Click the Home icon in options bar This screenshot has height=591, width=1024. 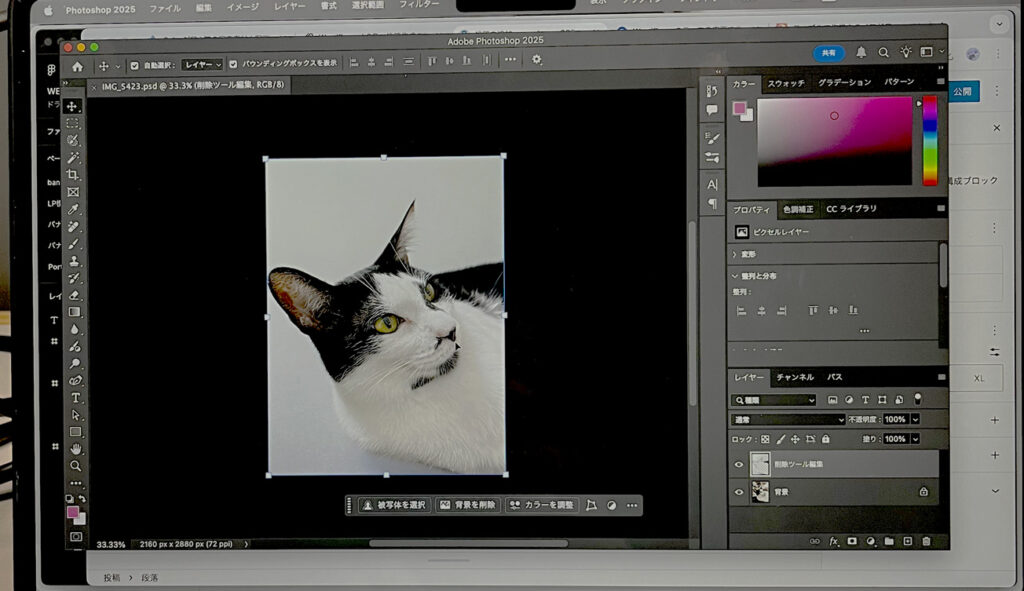[77, 65]
